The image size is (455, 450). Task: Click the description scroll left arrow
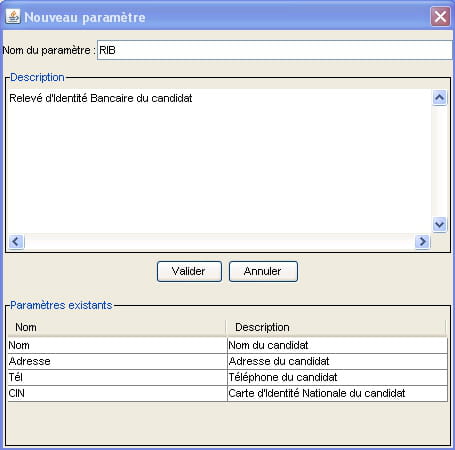point(16,241)
